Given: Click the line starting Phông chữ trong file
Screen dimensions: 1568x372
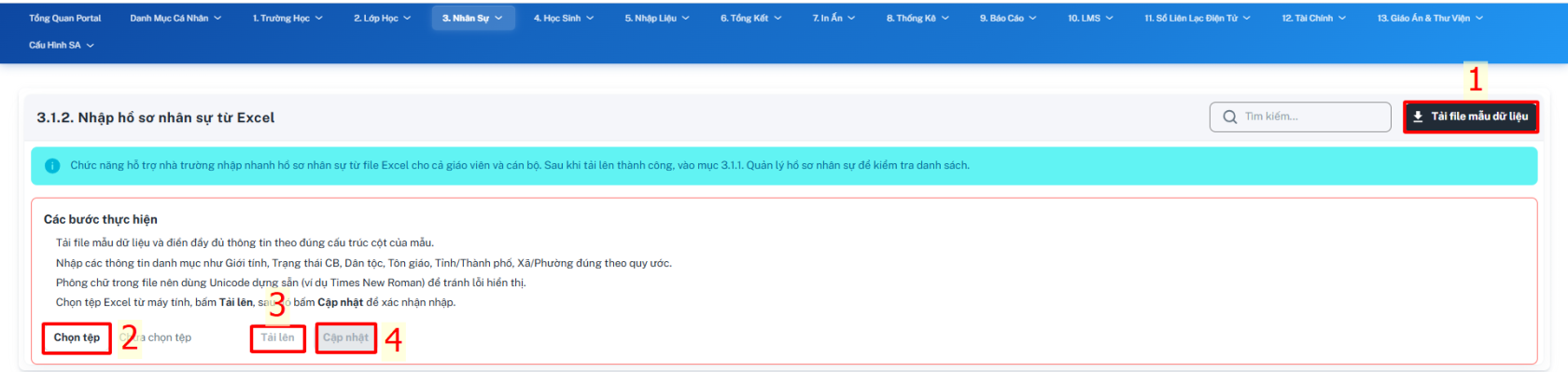Looking at the screenshot, I should [x=290, y=282].
